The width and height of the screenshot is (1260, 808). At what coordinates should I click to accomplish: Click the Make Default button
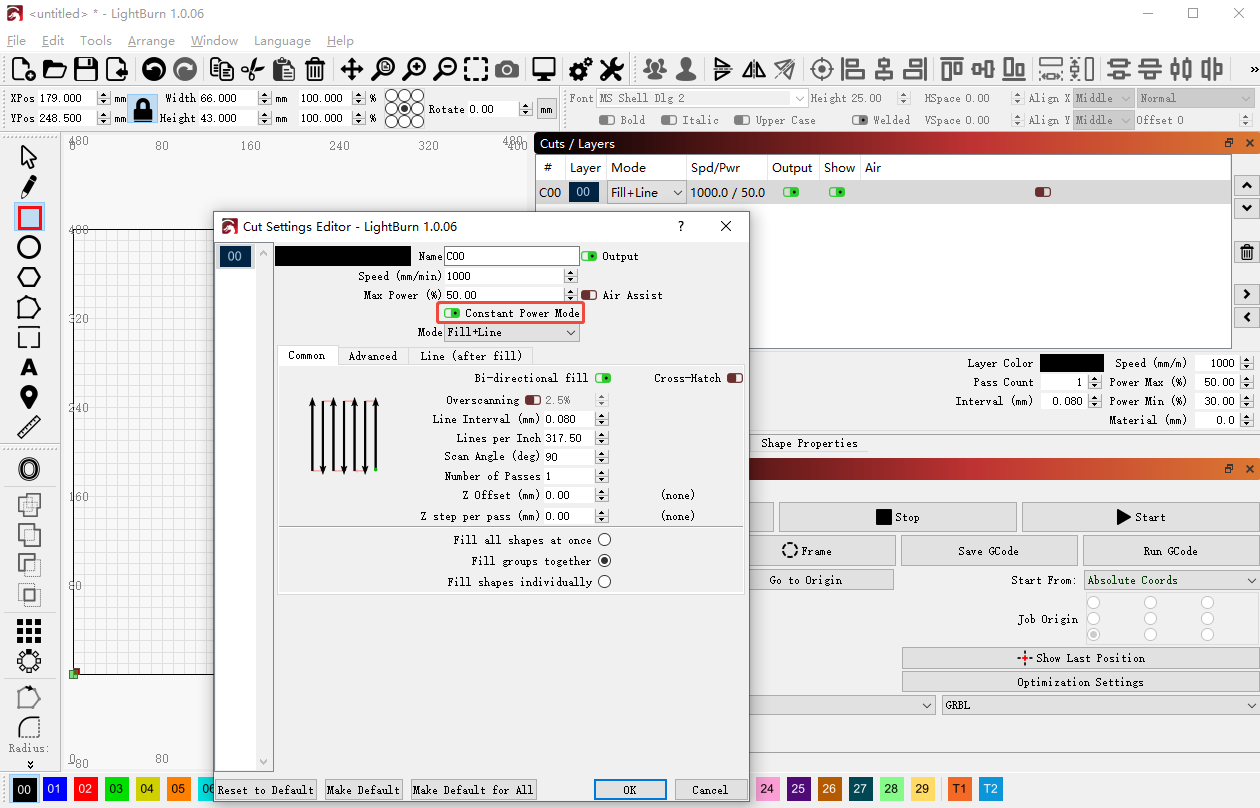(x=364, y=790)
